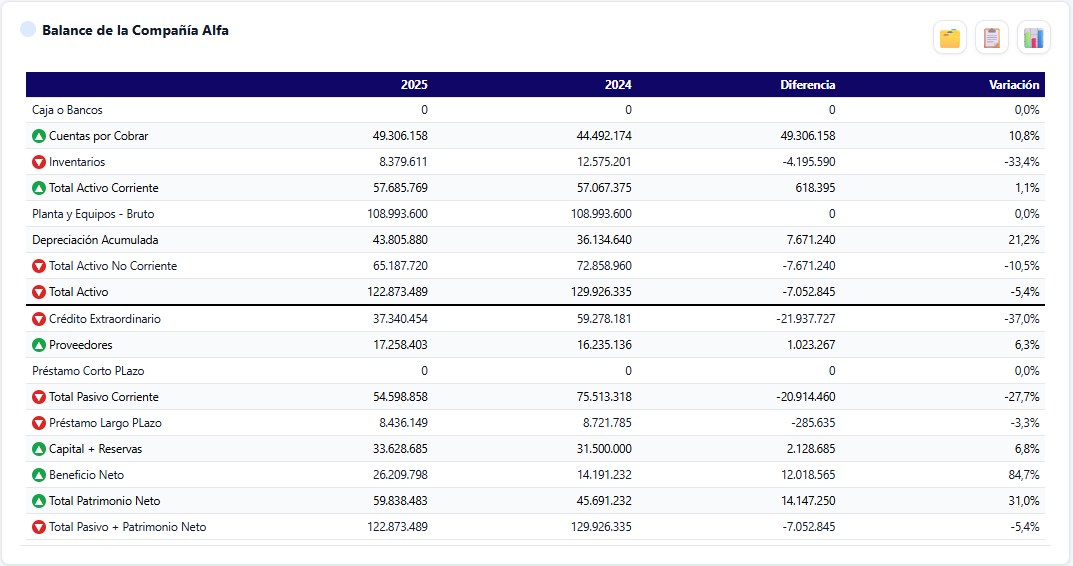Screen dimensions: 1073x566
Task: Click the blue circle beside the title
Action: coord(28,29)
